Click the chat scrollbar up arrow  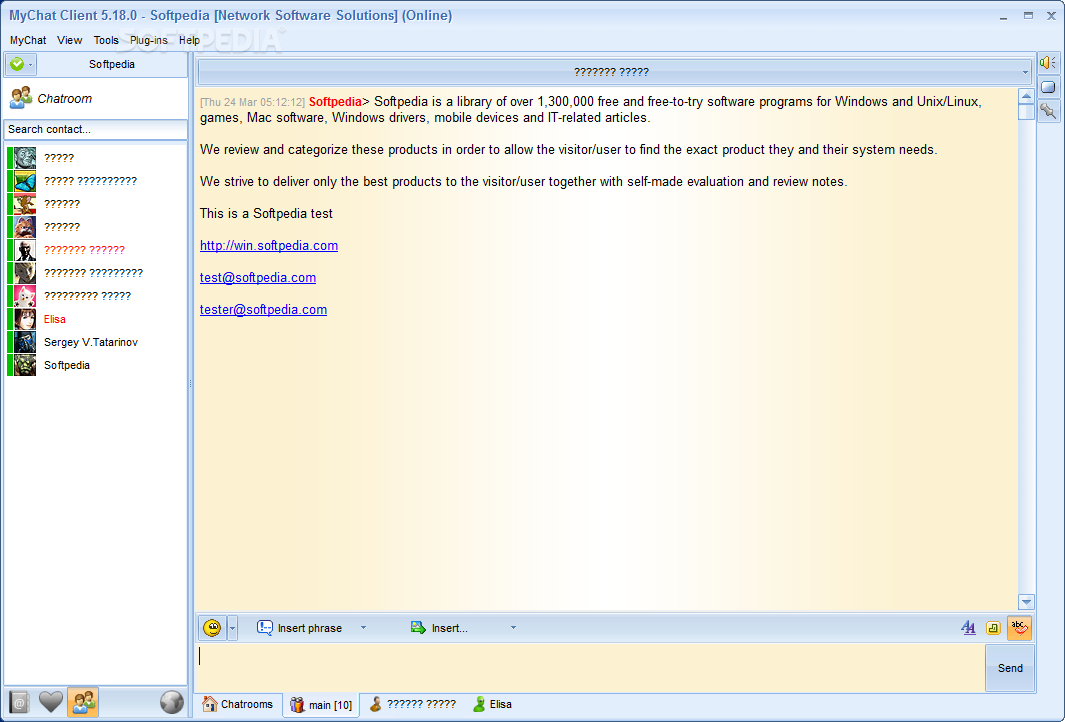click(1026, 96)
